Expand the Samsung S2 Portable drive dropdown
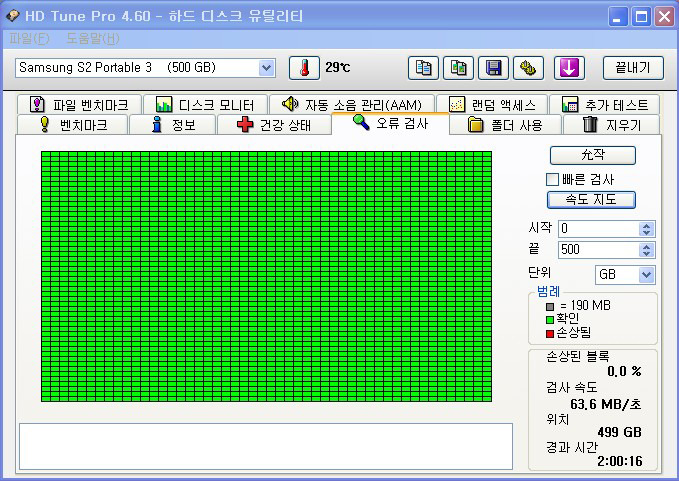Screen dimensions: 679x481 click(x=267, y=68)
